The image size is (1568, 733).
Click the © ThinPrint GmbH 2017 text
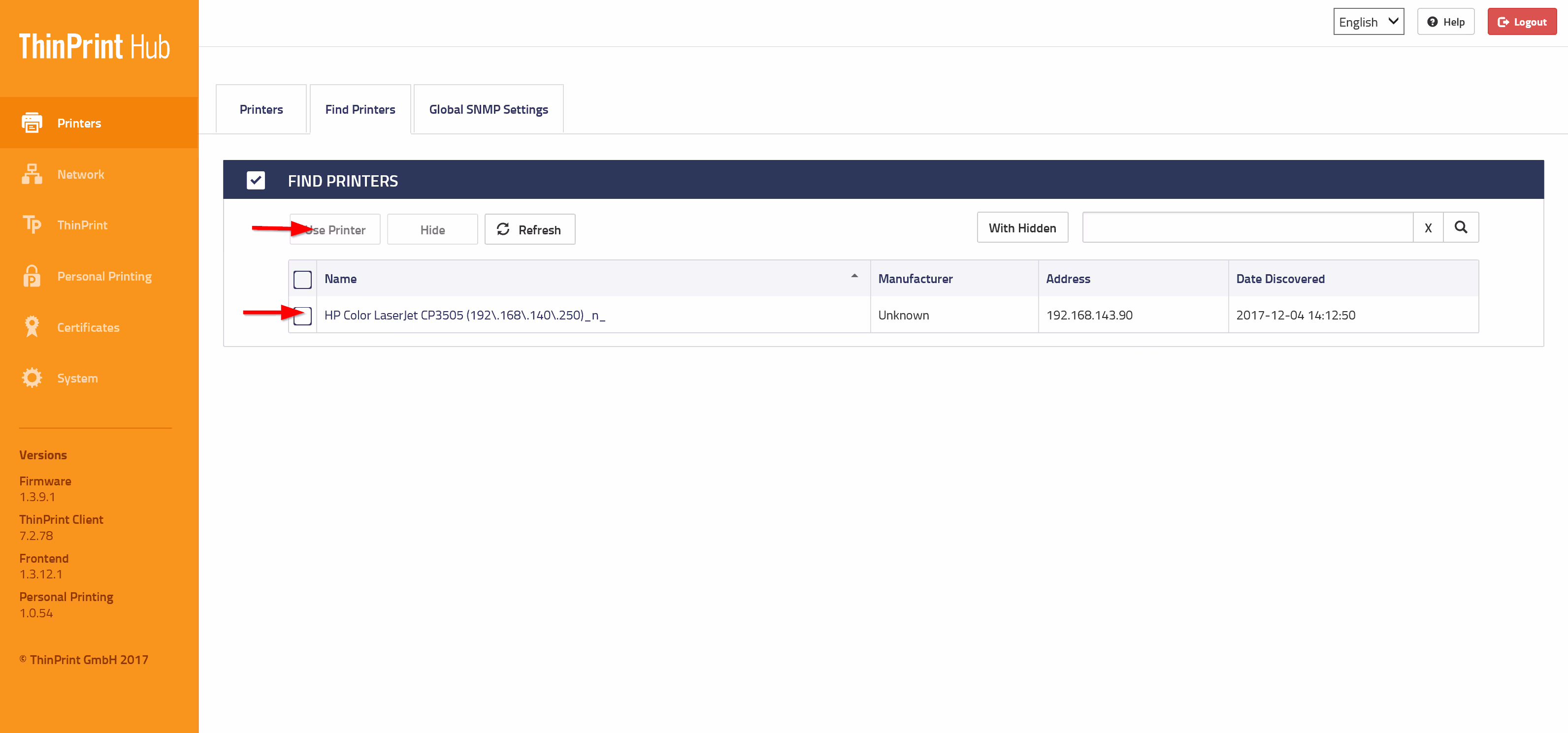click(x=83, y=660)
